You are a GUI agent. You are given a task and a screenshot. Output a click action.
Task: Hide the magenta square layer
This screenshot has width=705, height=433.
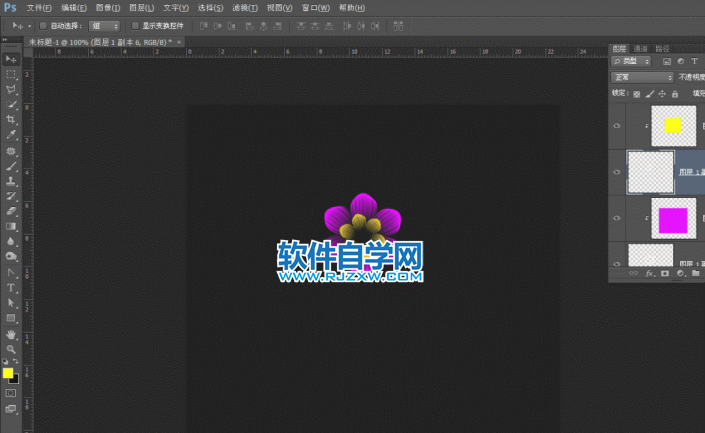pyautogui.click(x=617, y=218)
